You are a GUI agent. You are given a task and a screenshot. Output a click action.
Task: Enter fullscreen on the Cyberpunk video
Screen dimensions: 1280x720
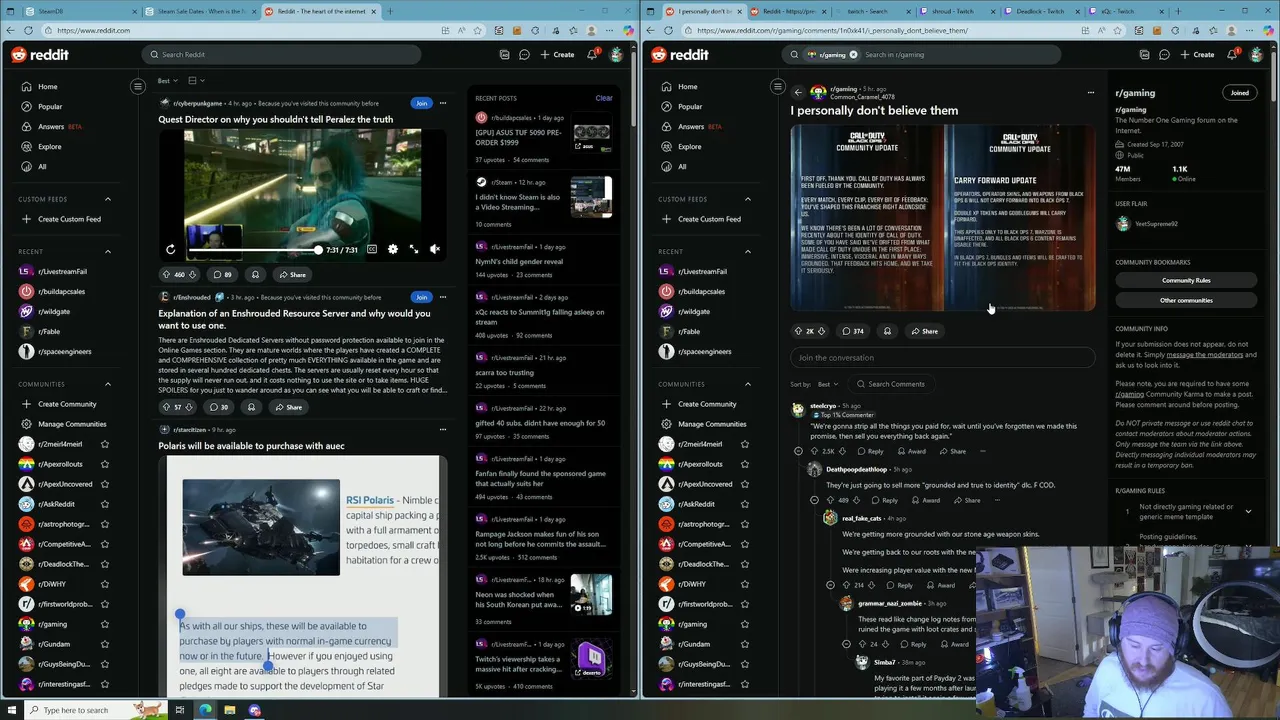pos(413,249)
